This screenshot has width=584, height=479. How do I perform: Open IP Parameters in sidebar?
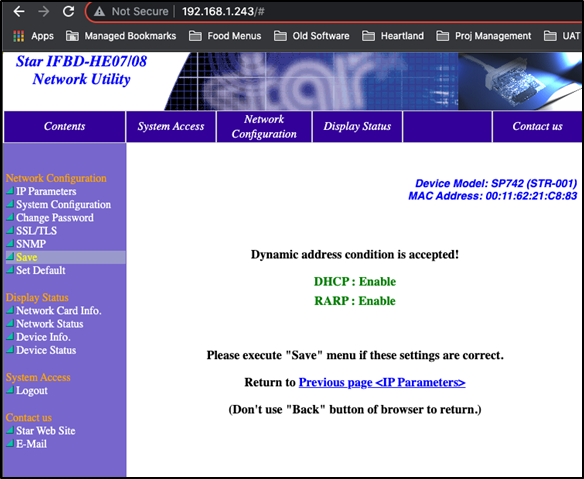click(x=46, y=191)
